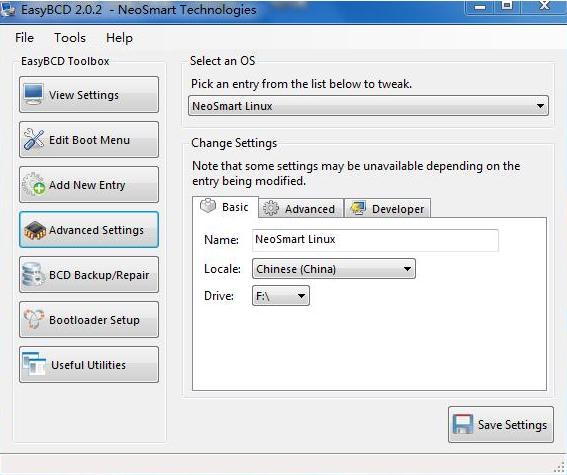
Task: Click the Save Settings button text
Action: click(512, 425)
